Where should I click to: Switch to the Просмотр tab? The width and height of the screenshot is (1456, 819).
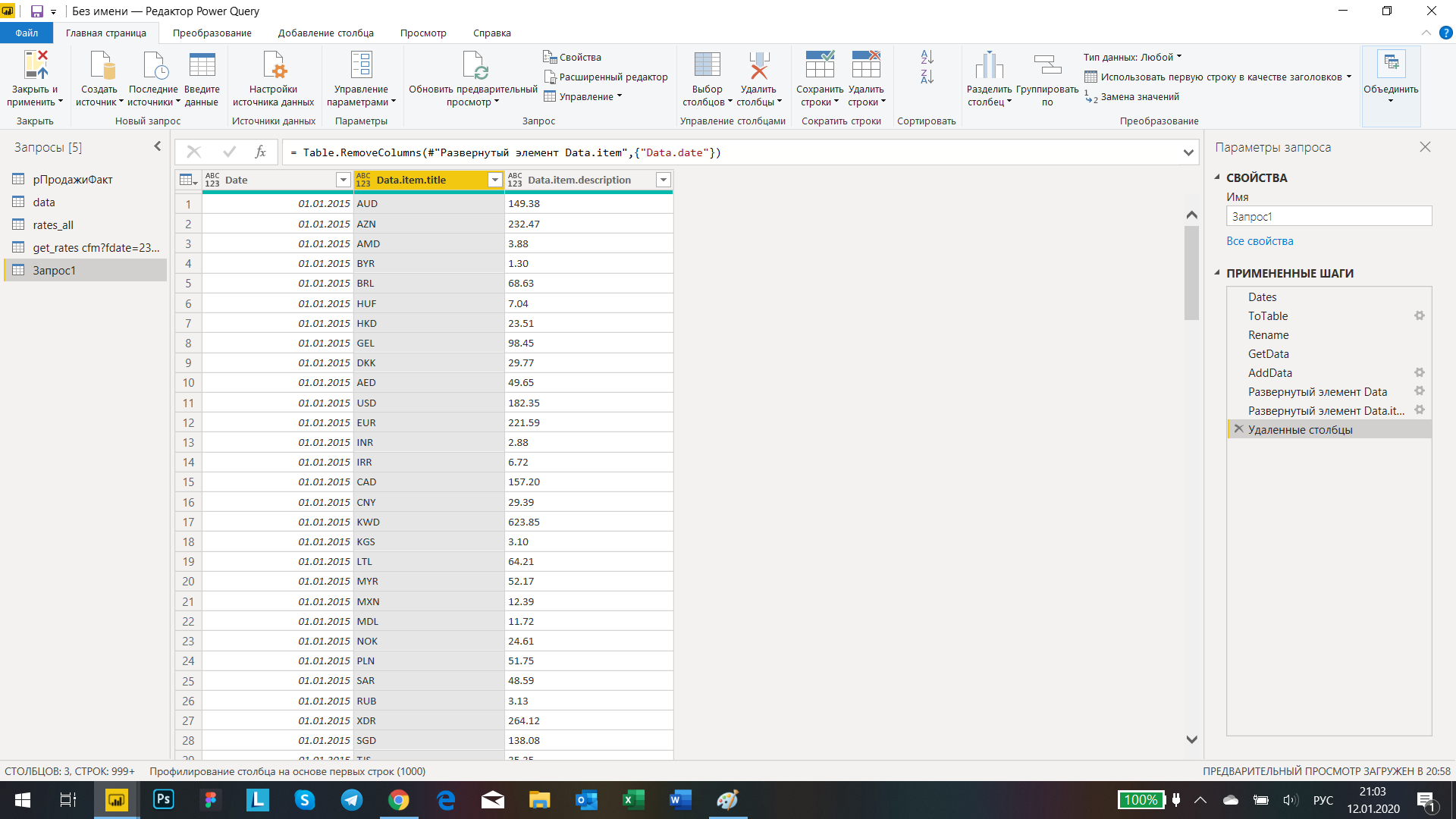click(423, 33)
